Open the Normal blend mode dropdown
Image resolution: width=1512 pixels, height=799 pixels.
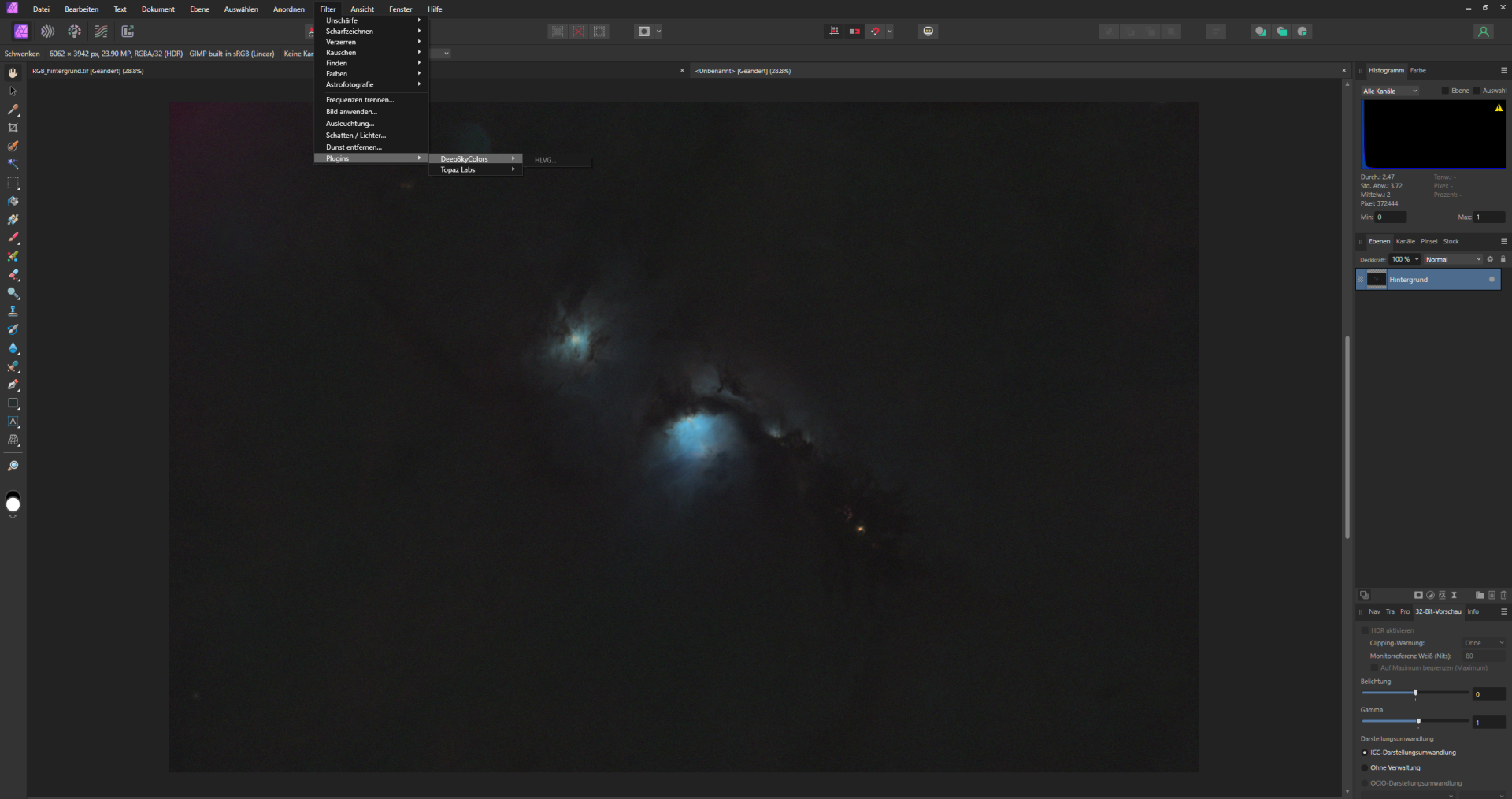point(1453,259)
